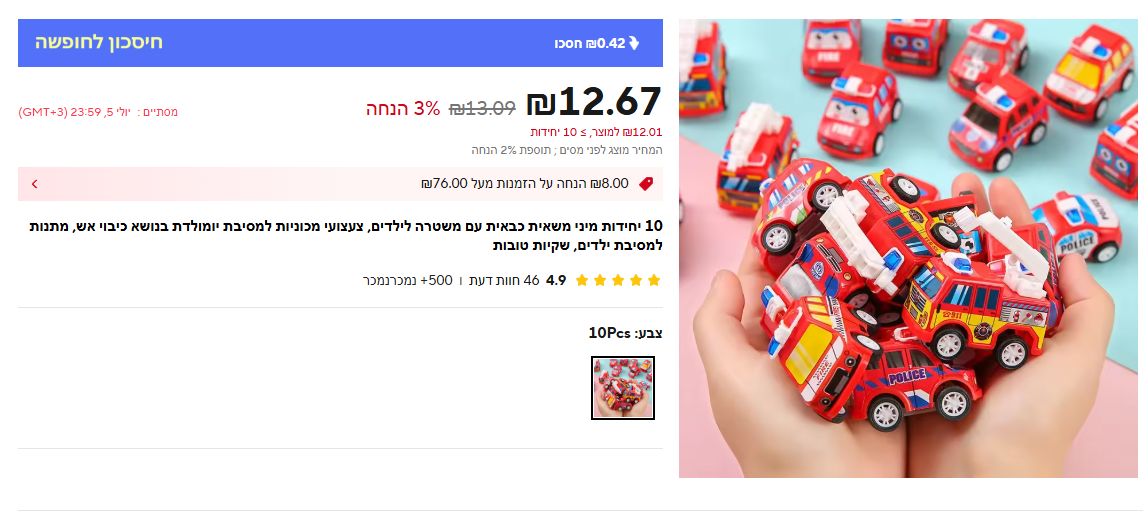Viewport: 1143px width, 514px height.
Task: Click the ₪12.67 current price
Action: [594, 101]
